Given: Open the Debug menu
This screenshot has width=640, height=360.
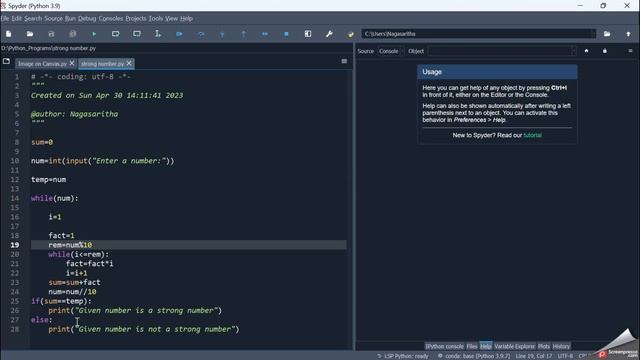Looking at the screenshot, I should point(87,18).
